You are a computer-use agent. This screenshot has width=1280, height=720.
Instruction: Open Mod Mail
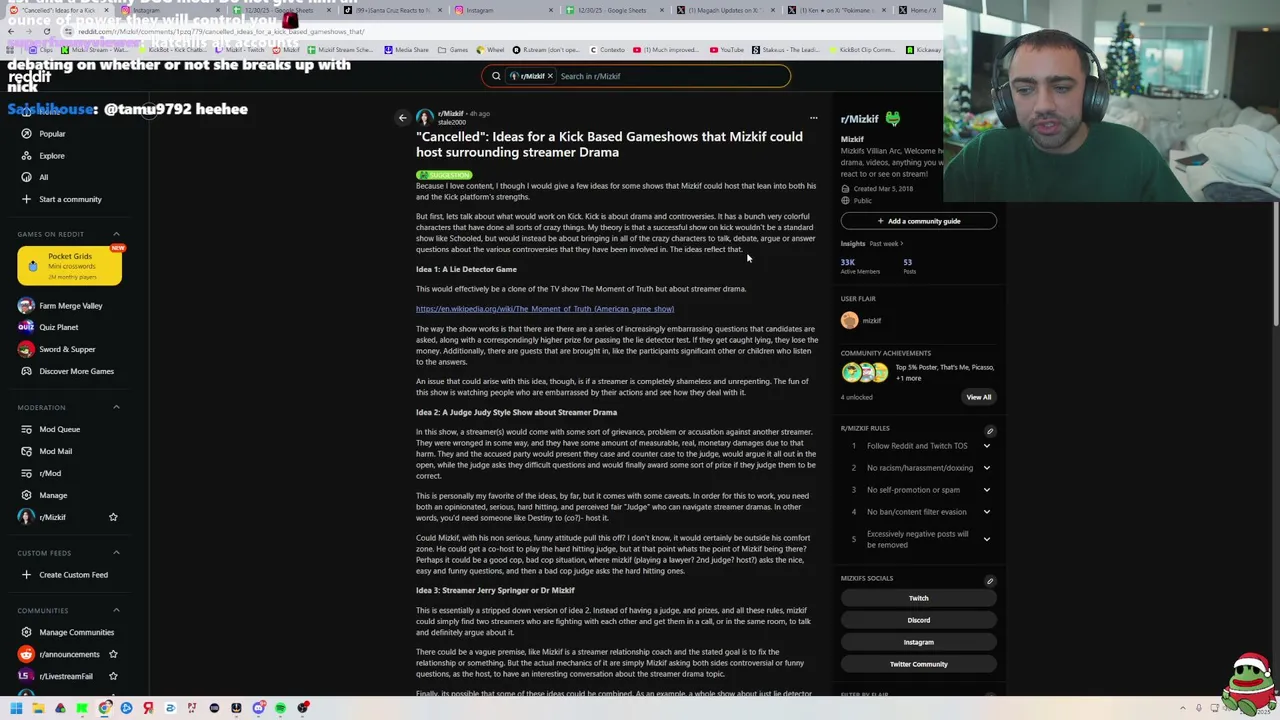tap(55, 451)
